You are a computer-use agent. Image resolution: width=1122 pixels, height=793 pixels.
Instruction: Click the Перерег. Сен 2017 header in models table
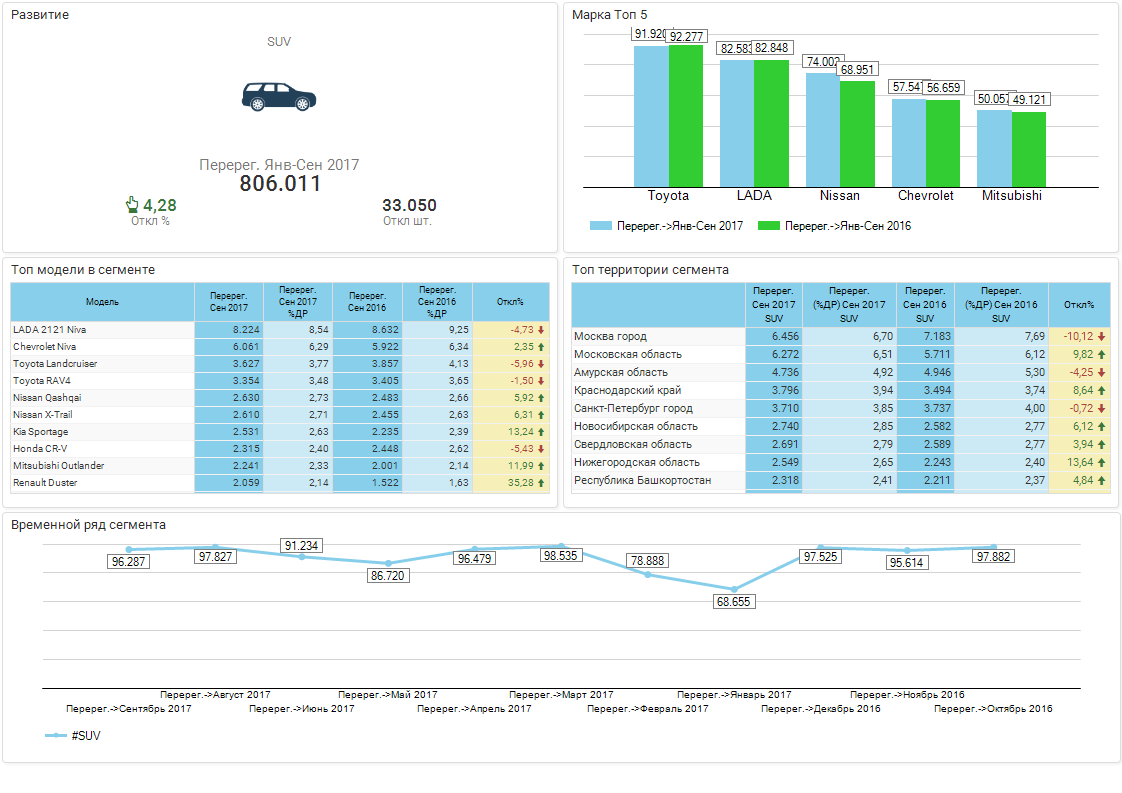click(x=229, y=302)
